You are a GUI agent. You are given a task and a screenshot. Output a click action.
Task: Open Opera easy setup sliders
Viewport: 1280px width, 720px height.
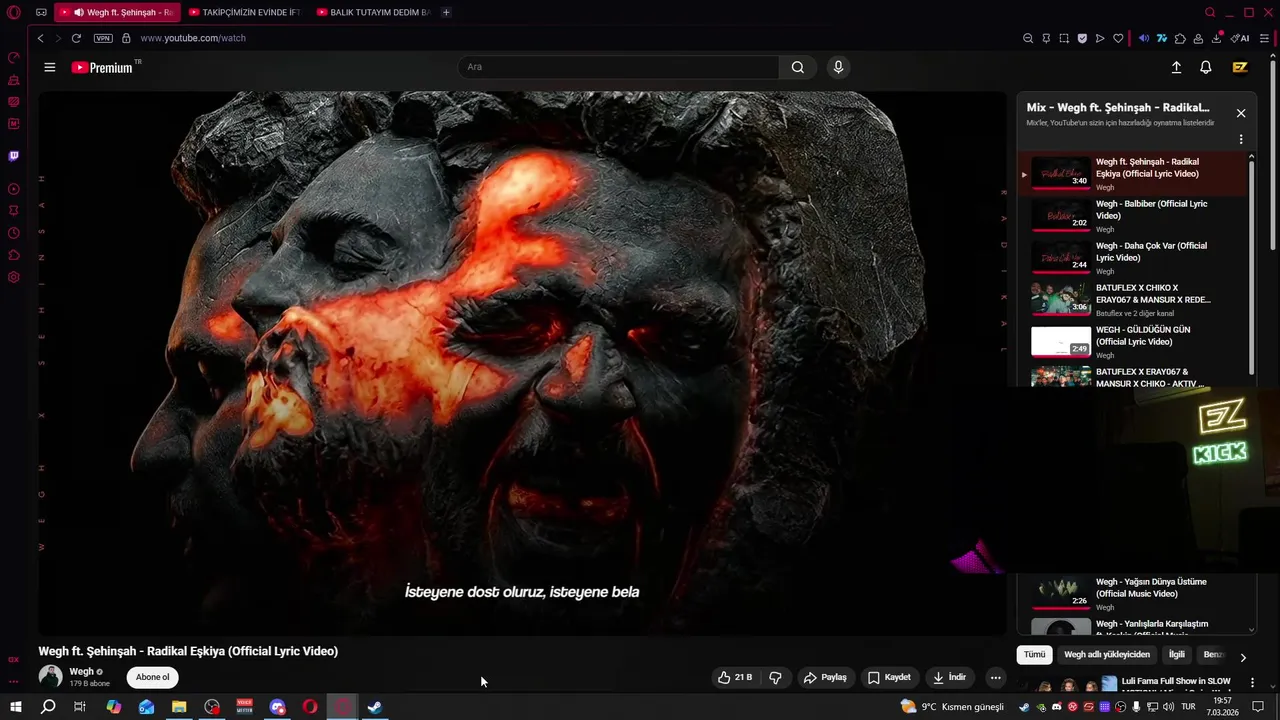coord(1264,38)
